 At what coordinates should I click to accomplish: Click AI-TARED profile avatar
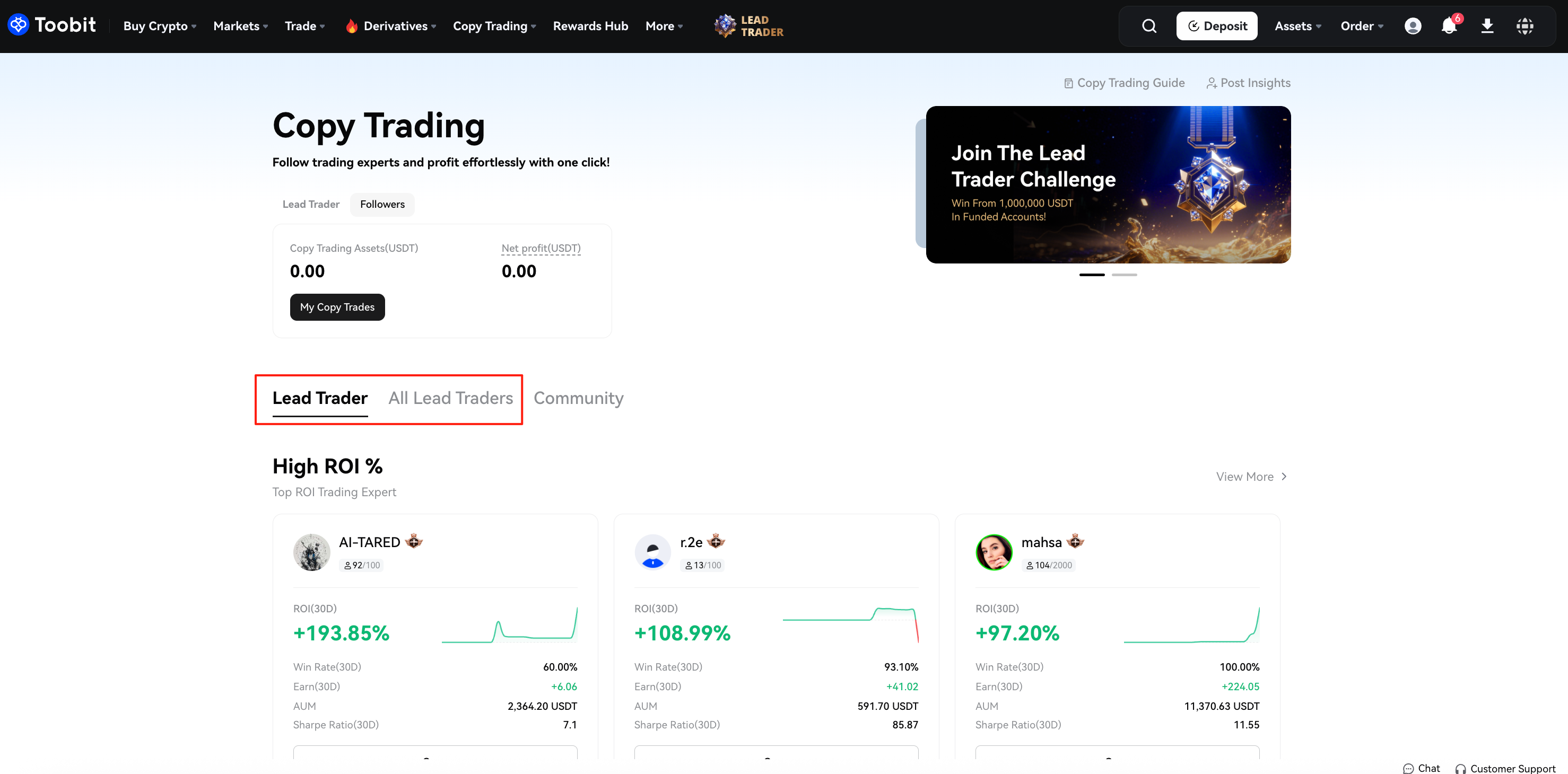[x=312, y=552]
